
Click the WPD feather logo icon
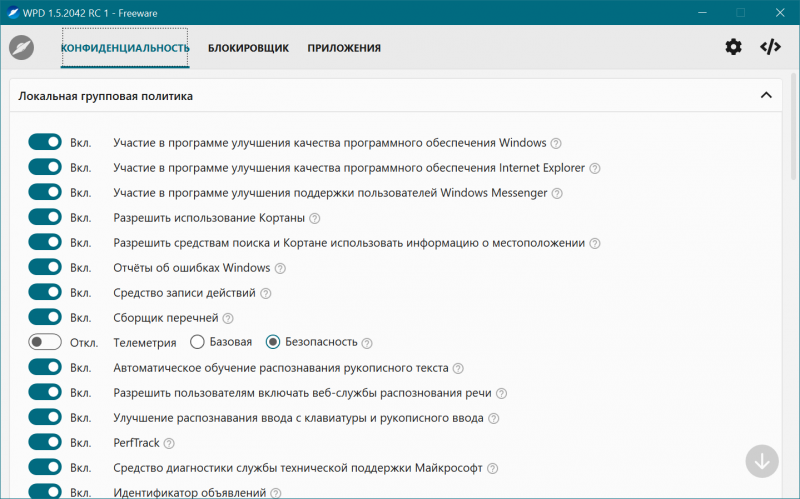point(22,48)
